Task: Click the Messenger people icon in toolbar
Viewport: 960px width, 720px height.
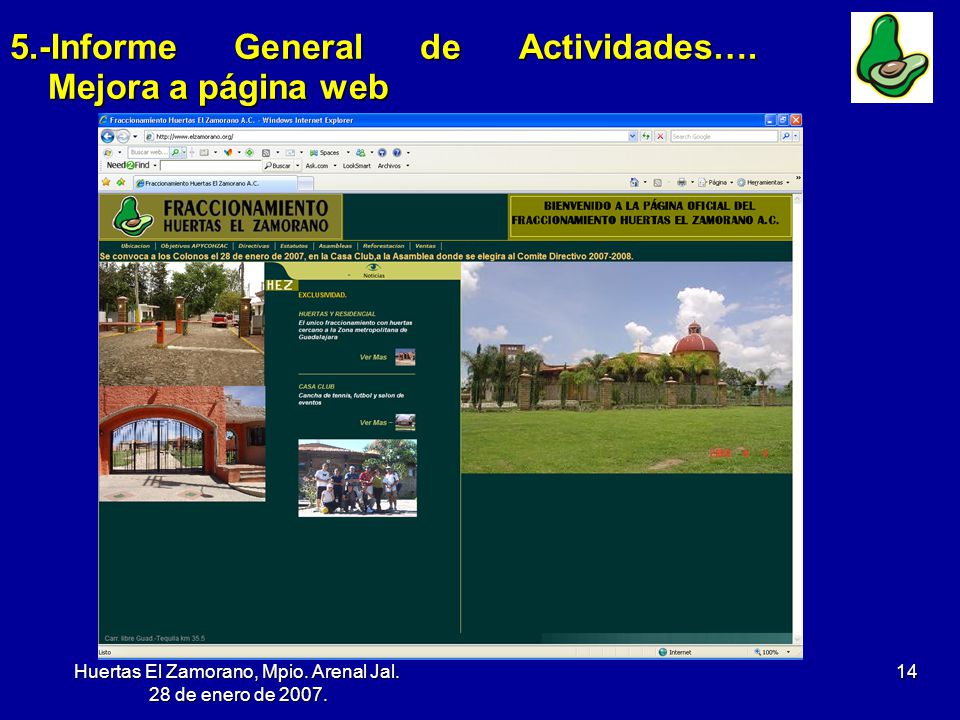Action: [361, 152]
